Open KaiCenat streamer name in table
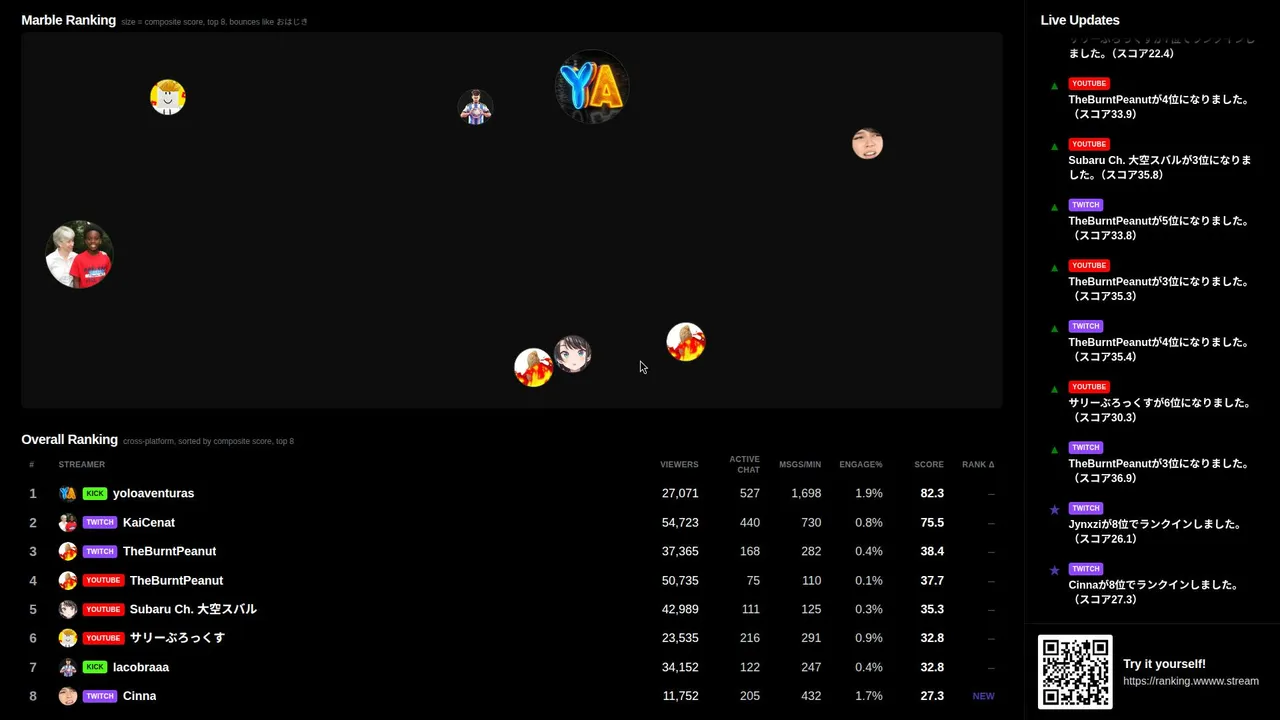The image size is (1280, 720). (149, 522)
